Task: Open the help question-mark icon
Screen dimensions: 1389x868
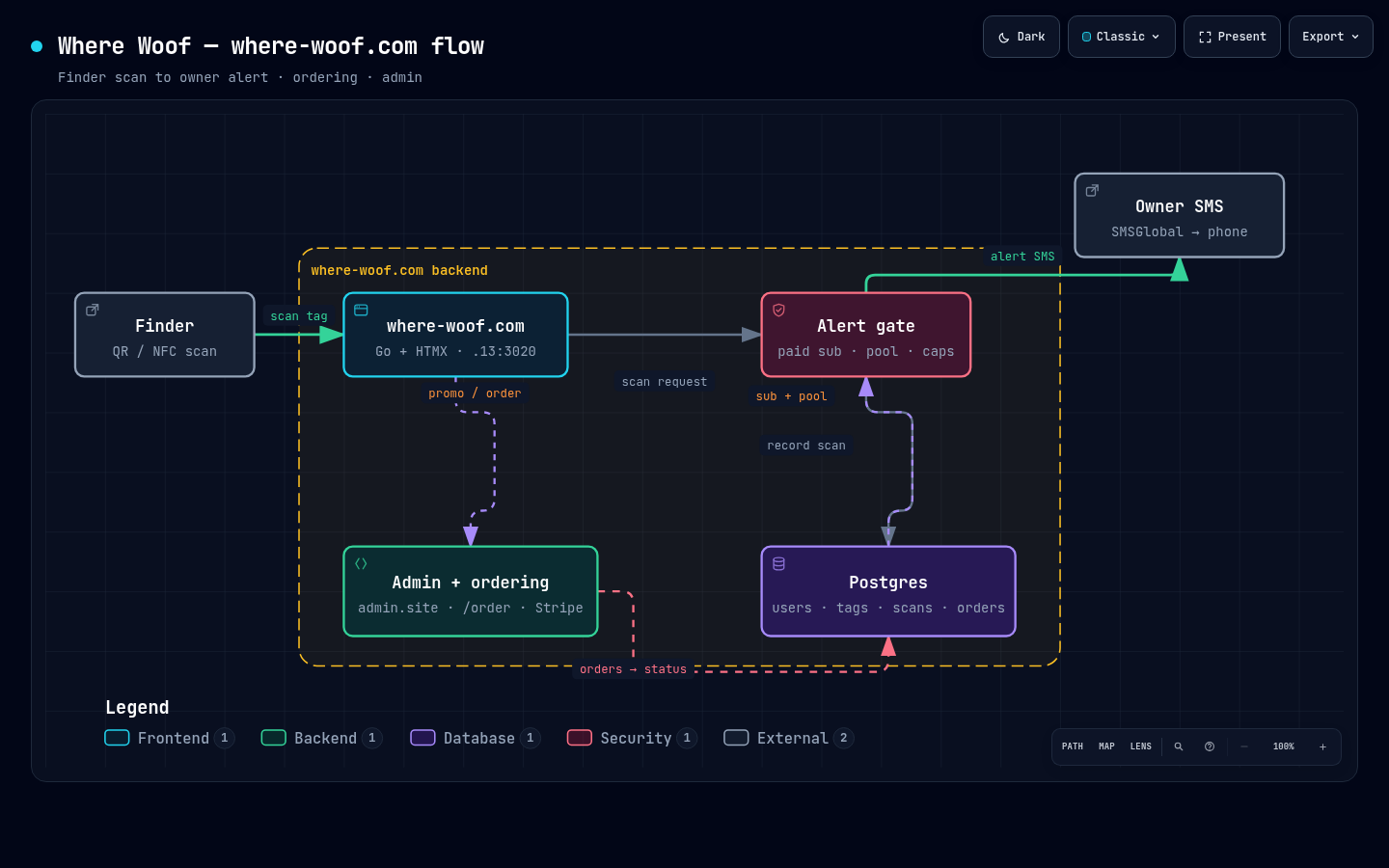Action: [x=1210, y=746]
